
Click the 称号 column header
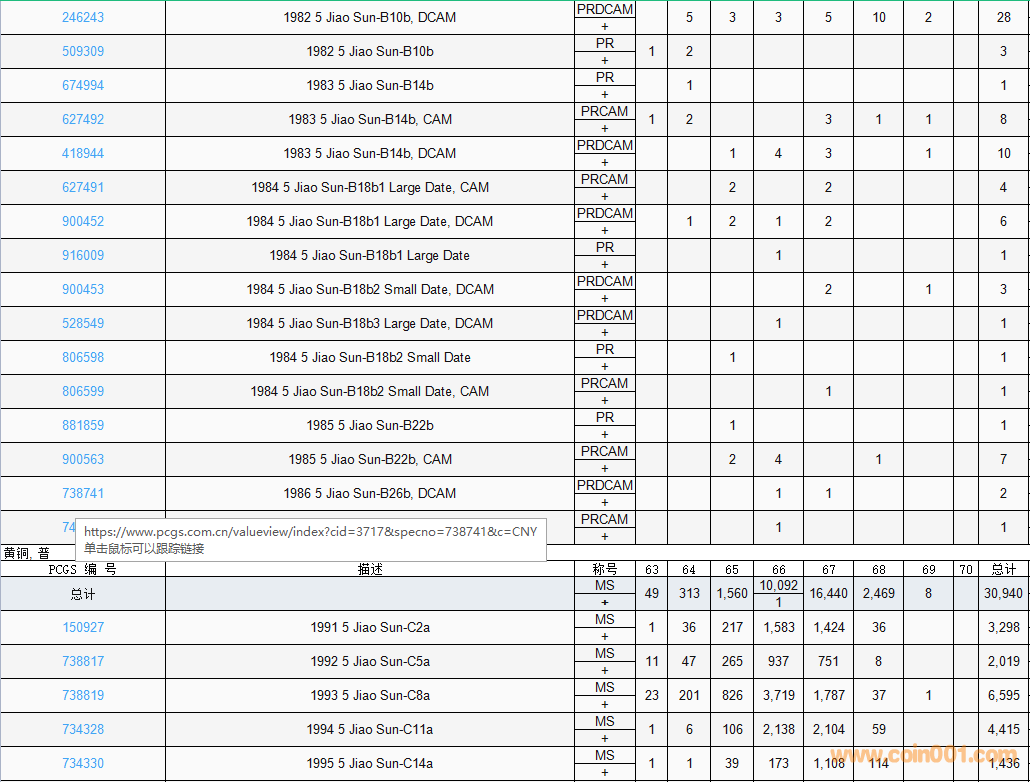coord(605,569)
